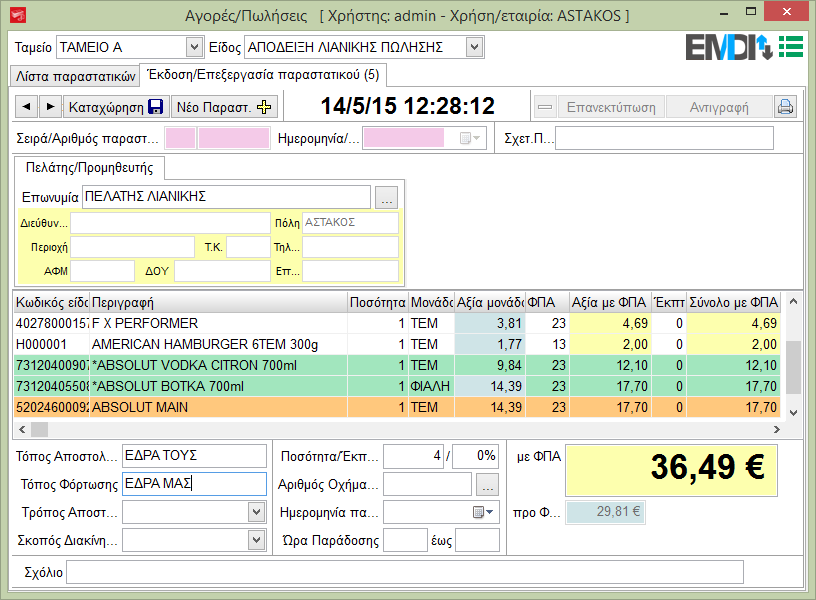Click the Τόπος Αποστολής field ΕΔΡΑ ΤΟΥΣ
This screenshot has width=816, height=600.
(x=194, y=456)
